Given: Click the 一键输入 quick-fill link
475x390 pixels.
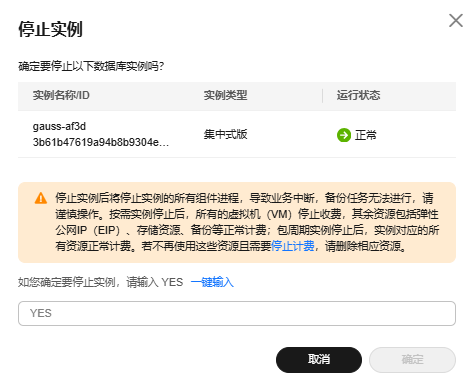Looking at the screenshot, I should tap(212, 282).
